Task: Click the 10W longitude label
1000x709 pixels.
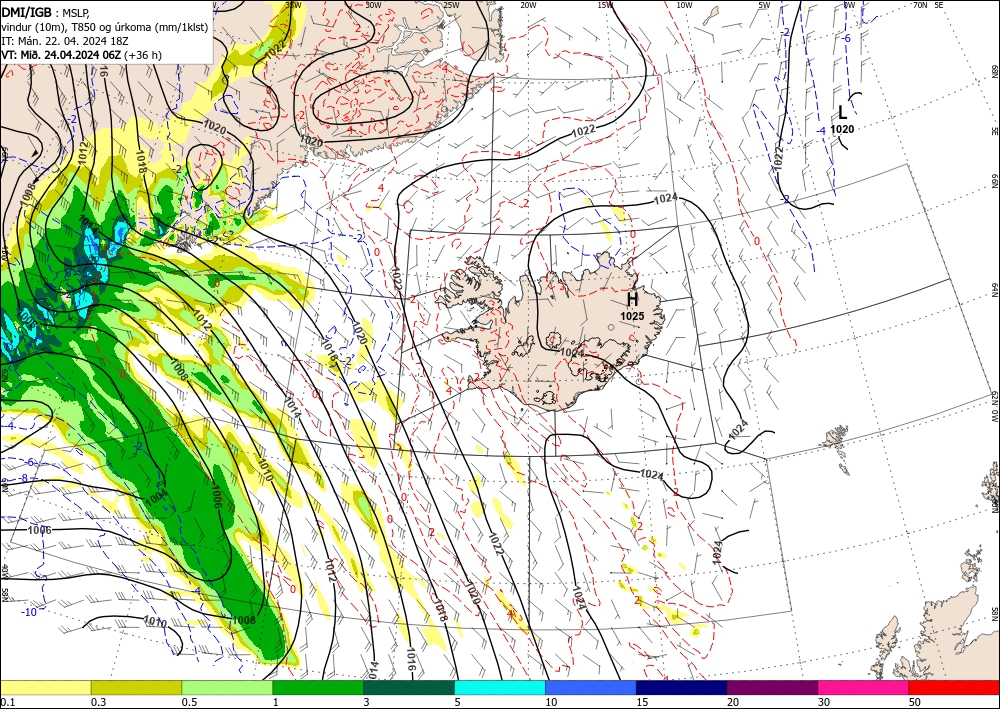Action: 684,5
